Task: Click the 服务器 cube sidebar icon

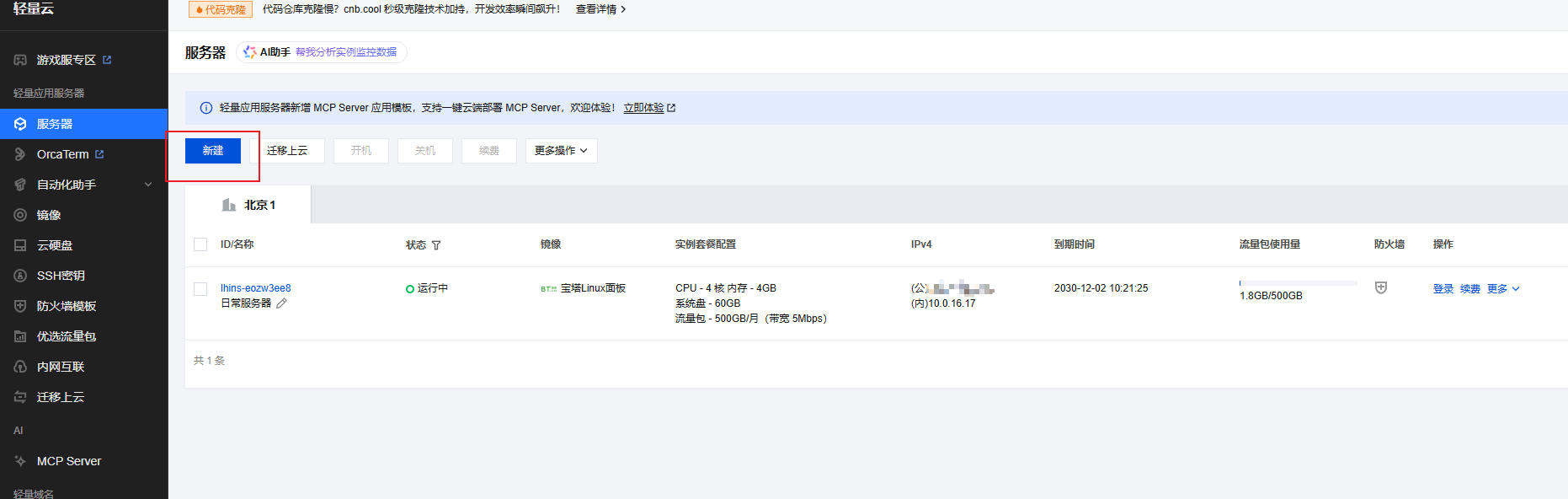Action: pos(20,124)
